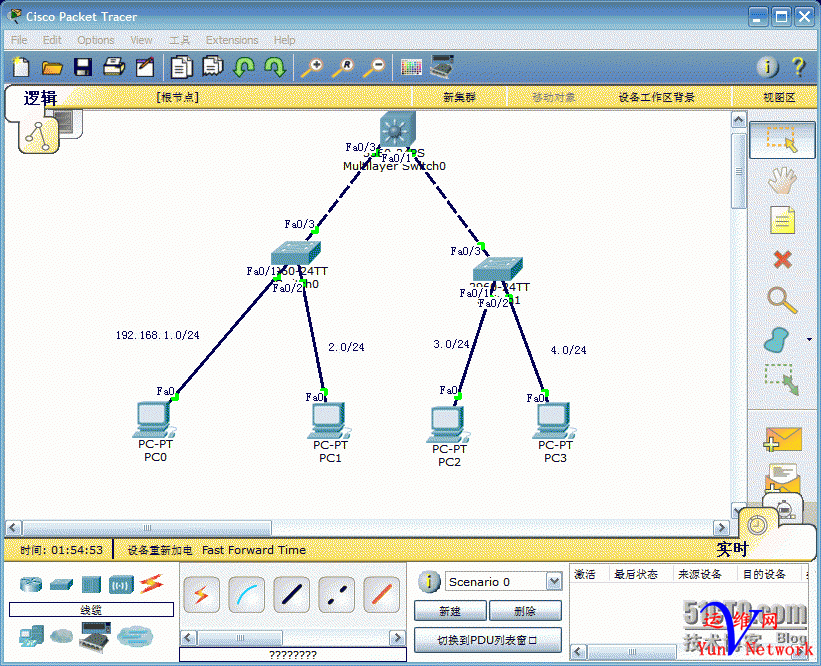Open the Options menu
Image resolution: width=821 pixels, height=666 pixels.
click(x=96, y=40)
